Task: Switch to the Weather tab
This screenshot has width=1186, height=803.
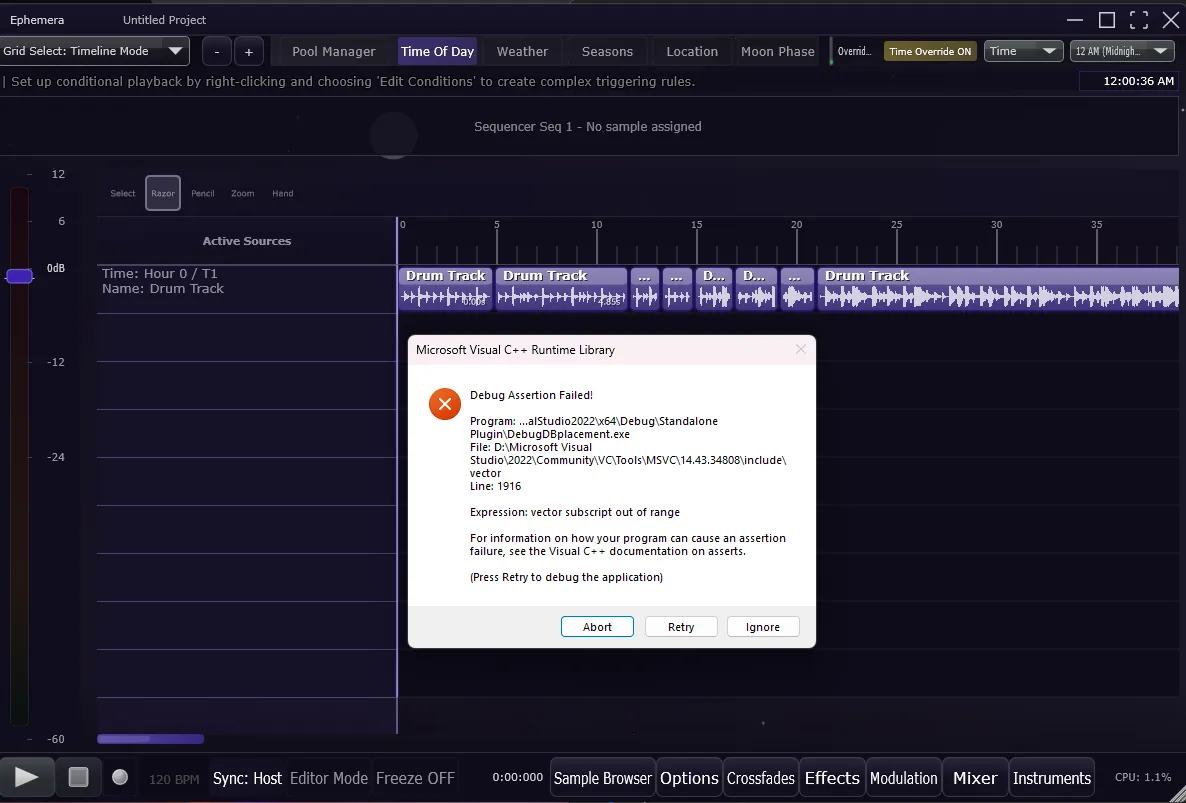Action: tap(522, 50)
